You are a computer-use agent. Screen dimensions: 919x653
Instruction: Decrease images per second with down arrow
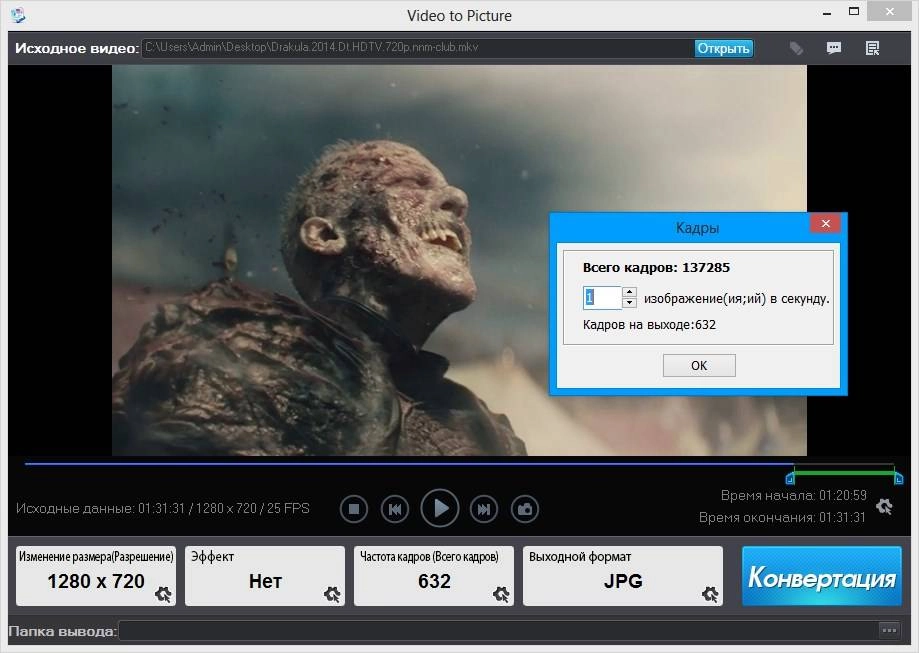point(629,303)
